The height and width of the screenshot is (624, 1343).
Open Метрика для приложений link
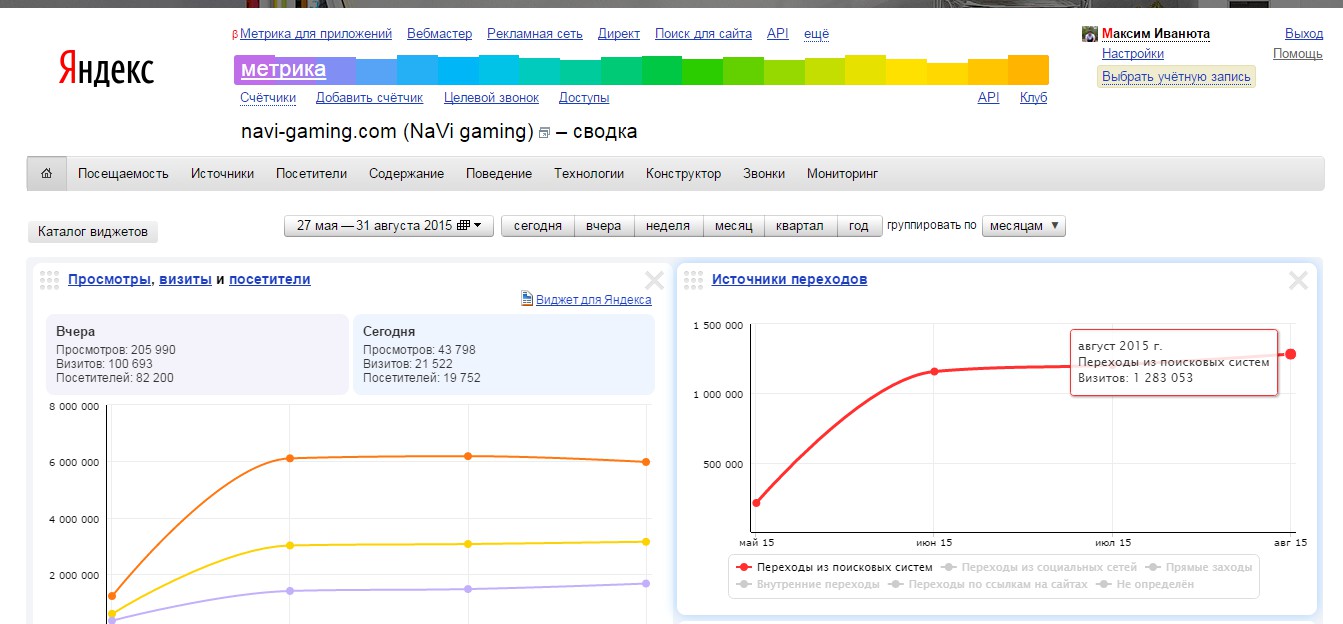tap(316, 34)
